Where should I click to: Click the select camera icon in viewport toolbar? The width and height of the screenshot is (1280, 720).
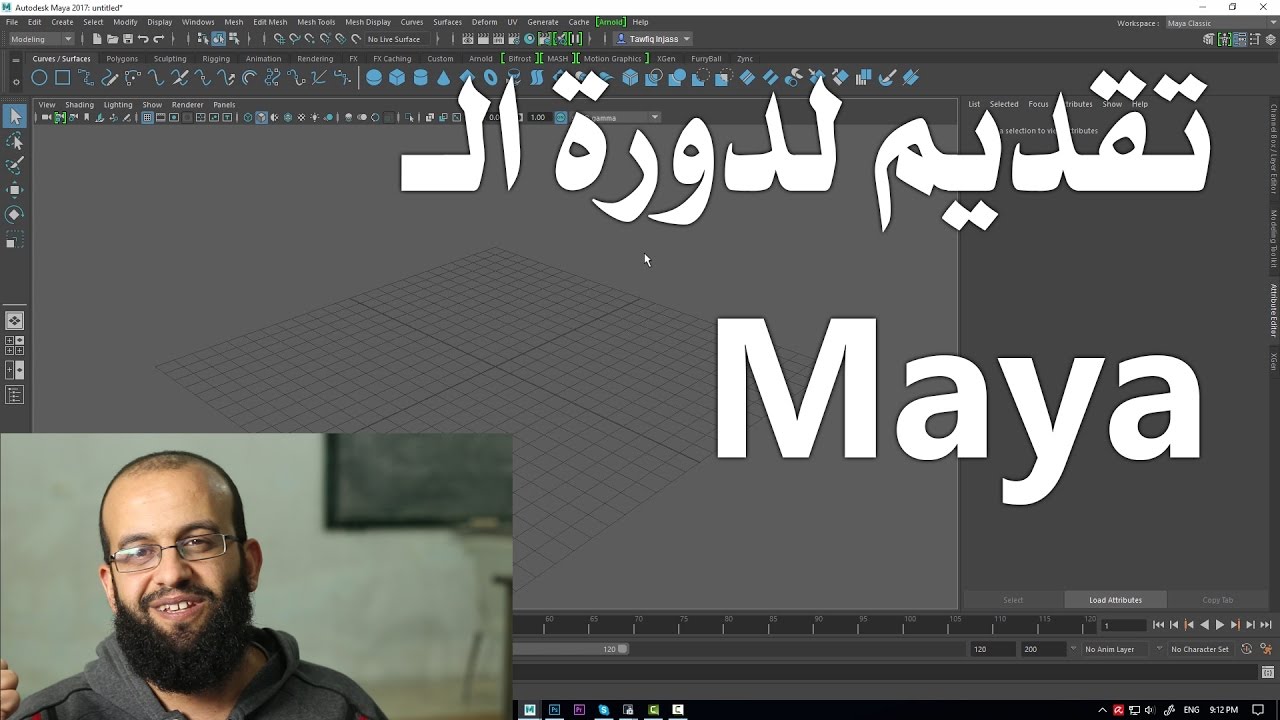[46, 118]
